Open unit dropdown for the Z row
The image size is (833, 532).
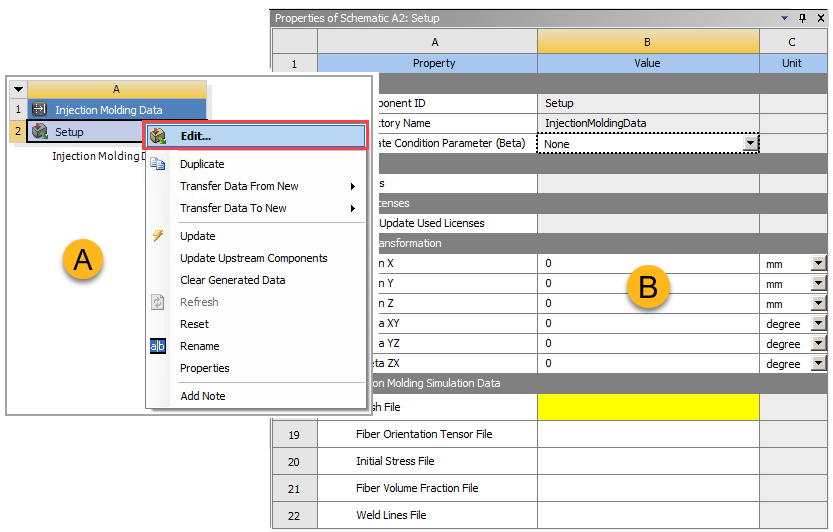click(x=818, y=304)
